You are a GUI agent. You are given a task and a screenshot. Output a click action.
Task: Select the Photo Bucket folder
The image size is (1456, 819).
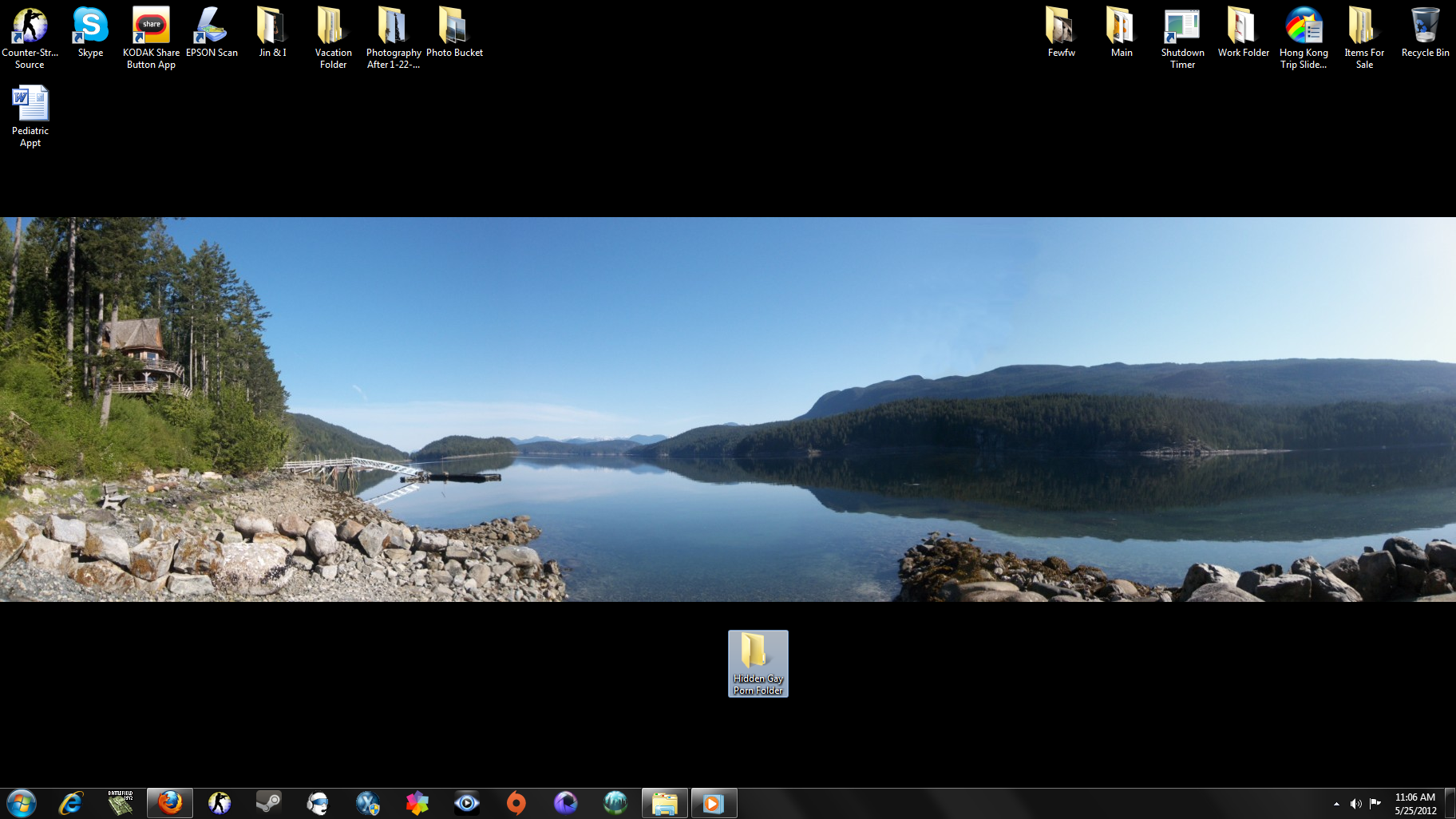point(454,33)
